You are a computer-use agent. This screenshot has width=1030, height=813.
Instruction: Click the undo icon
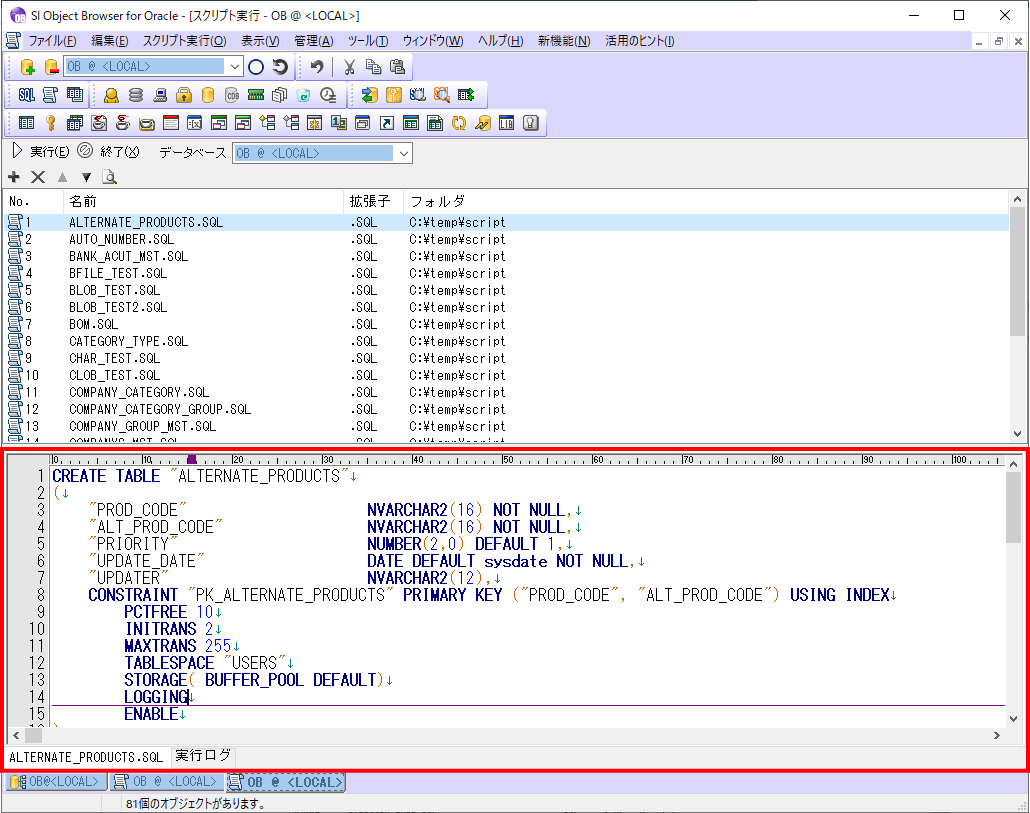tap(317, 66)
